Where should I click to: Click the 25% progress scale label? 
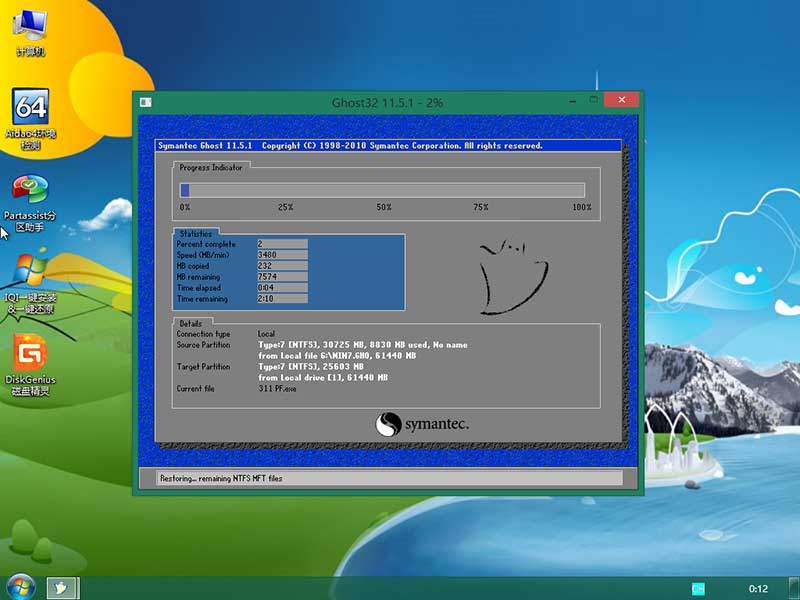tap(286, 207)
